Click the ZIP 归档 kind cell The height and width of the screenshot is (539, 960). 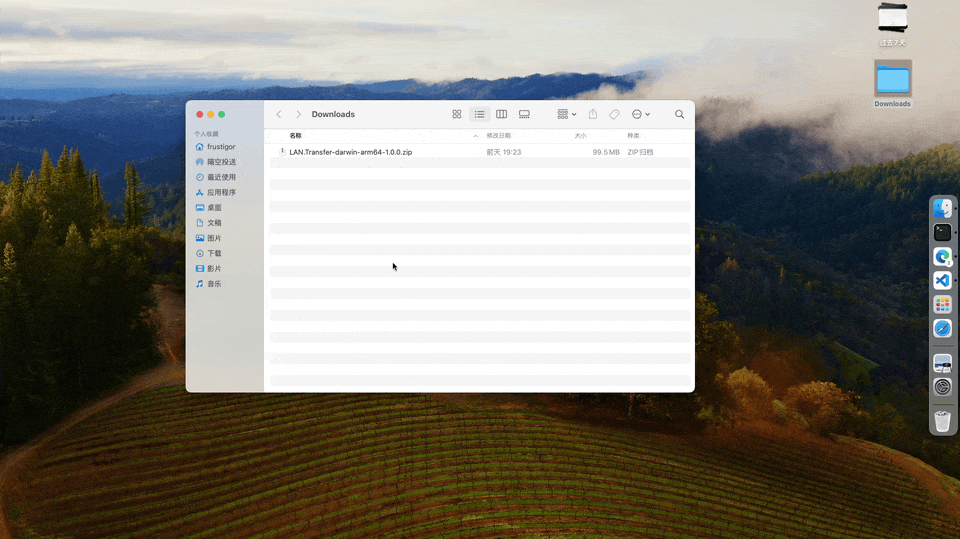(x=640, y=152)
